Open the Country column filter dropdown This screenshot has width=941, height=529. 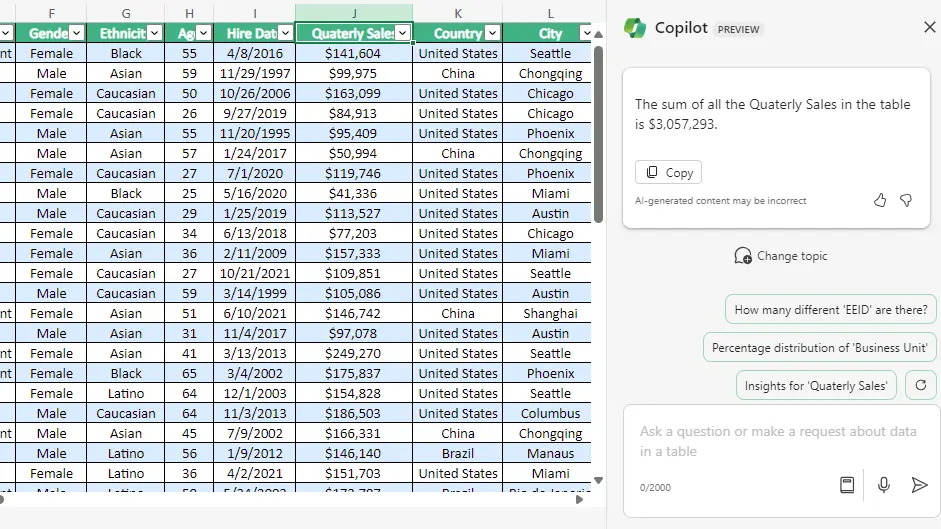pyautogui.click(x=491, y=33)
